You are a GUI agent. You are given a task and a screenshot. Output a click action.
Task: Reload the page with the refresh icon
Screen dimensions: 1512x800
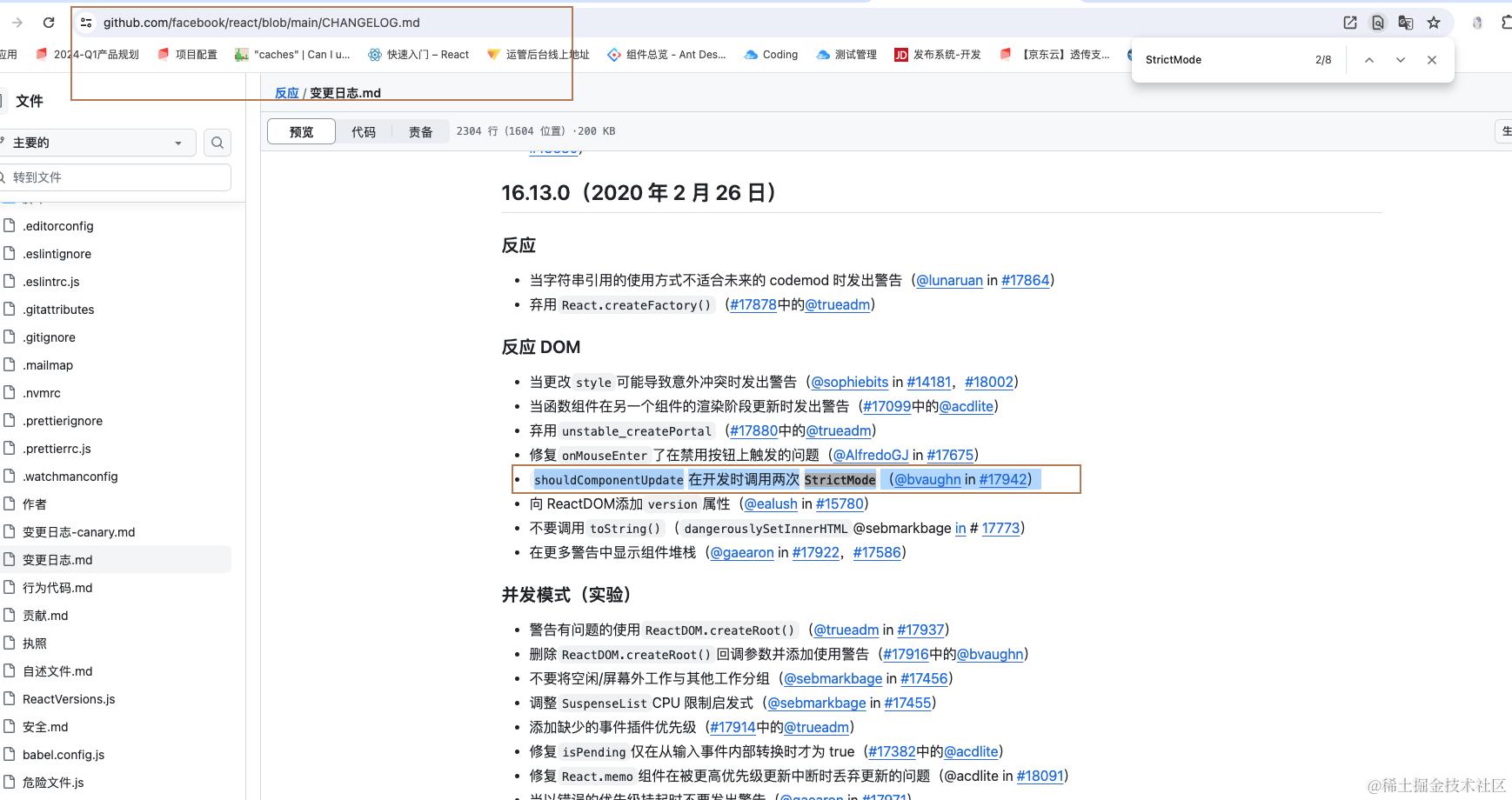click(x=49, y=23)
